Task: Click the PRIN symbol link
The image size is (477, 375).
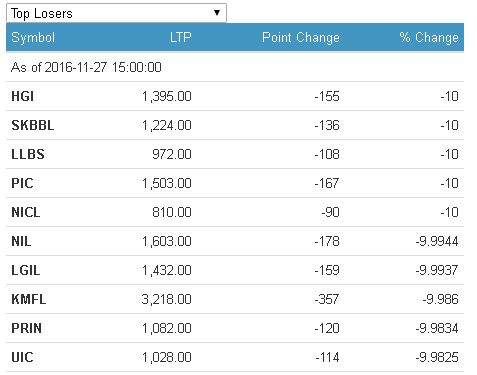Action: (x=26, y=328)
